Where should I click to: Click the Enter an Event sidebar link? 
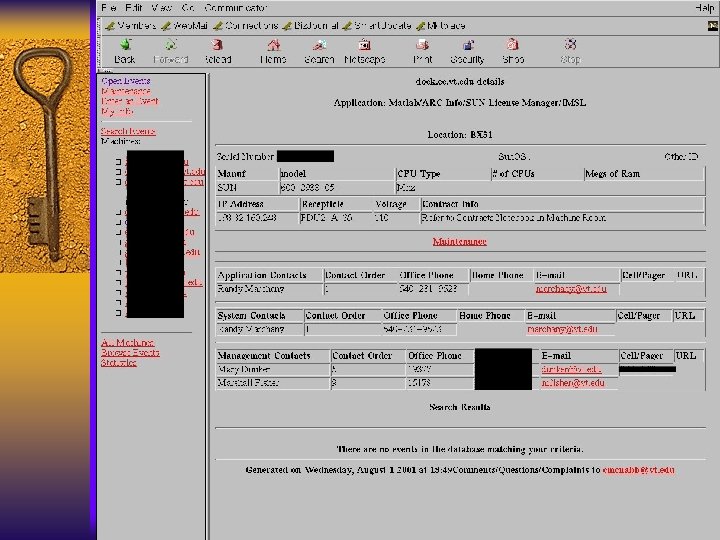(130, 101)
